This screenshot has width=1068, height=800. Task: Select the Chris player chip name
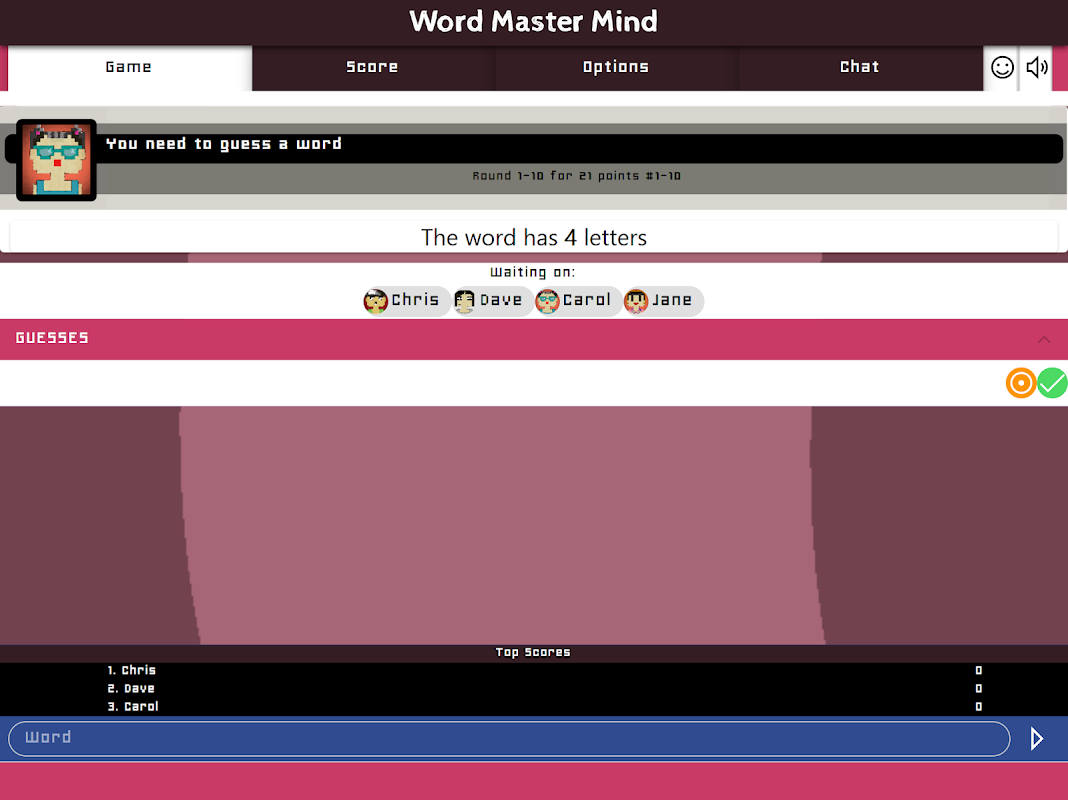[415, 300]
